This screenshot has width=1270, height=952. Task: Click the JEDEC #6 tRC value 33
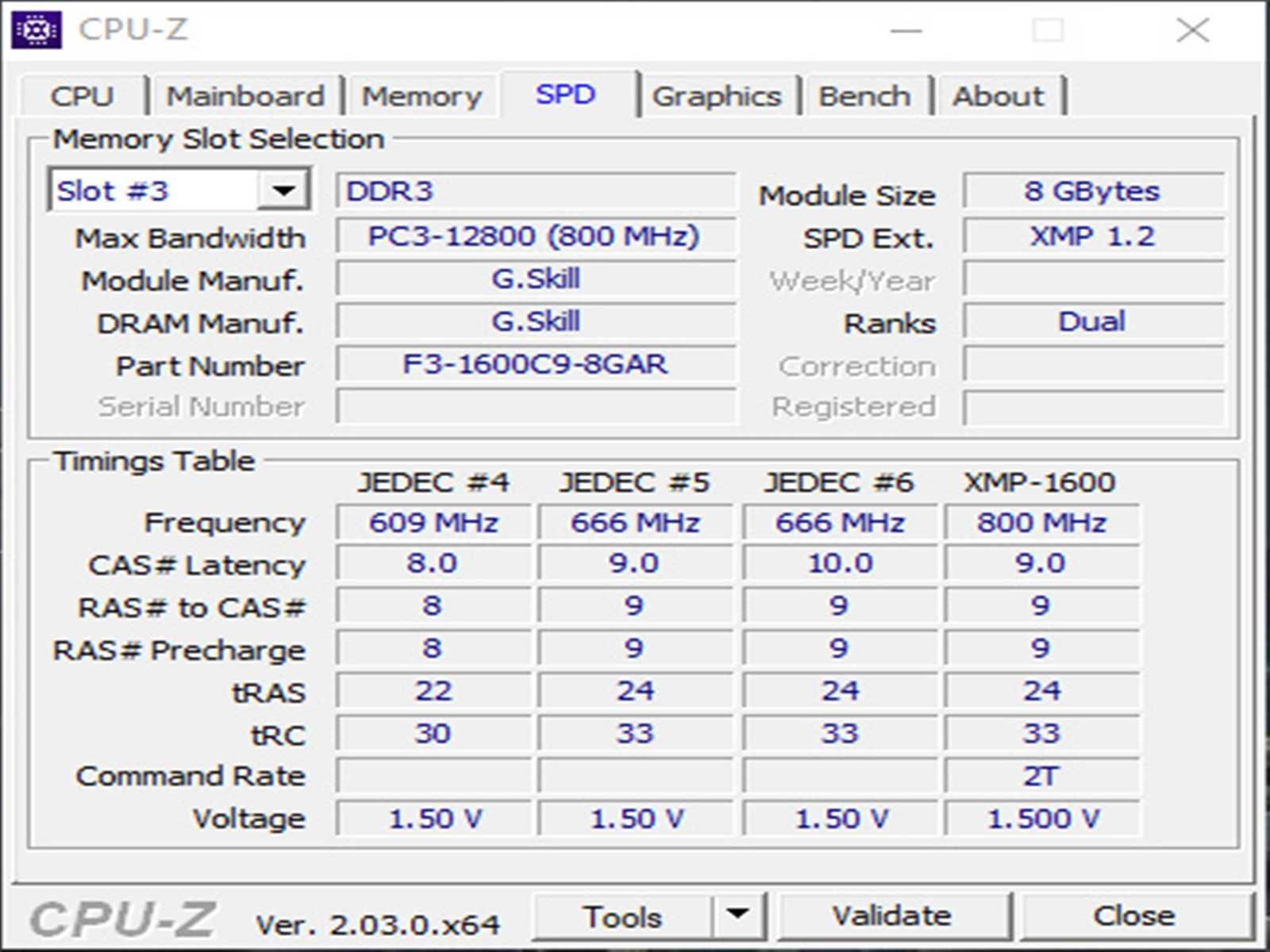(840, 734)
